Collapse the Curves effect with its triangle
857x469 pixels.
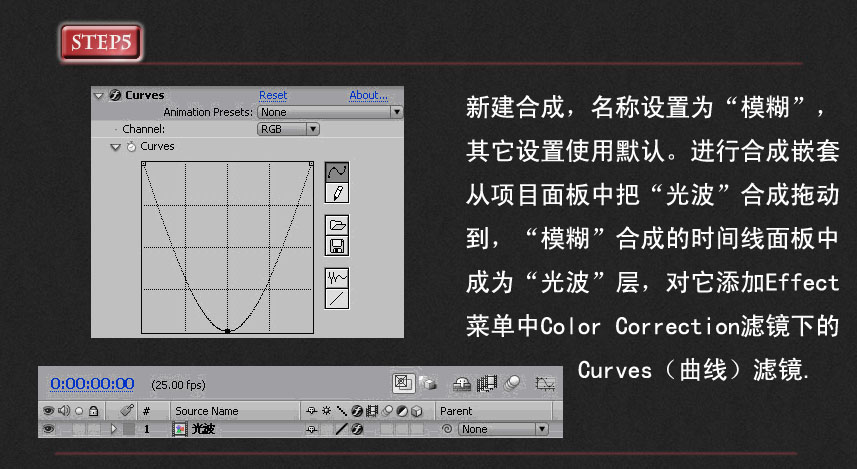click(99, 96)
